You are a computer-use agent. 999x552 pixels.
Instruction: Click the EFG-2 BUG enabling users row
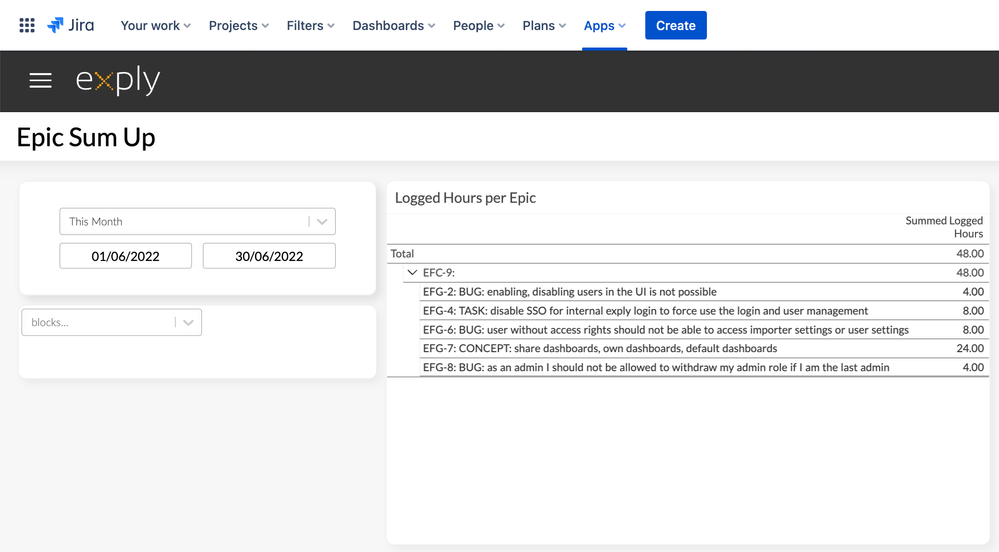(703, 292)
